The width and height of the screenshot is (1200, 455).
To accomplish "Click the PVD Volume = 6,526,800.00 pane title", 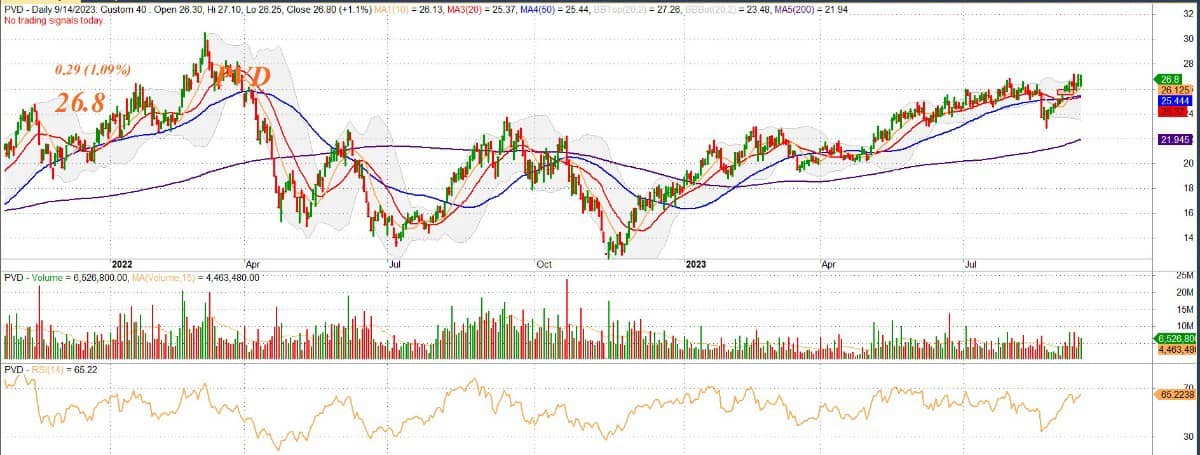I will [x=65, y=277].
